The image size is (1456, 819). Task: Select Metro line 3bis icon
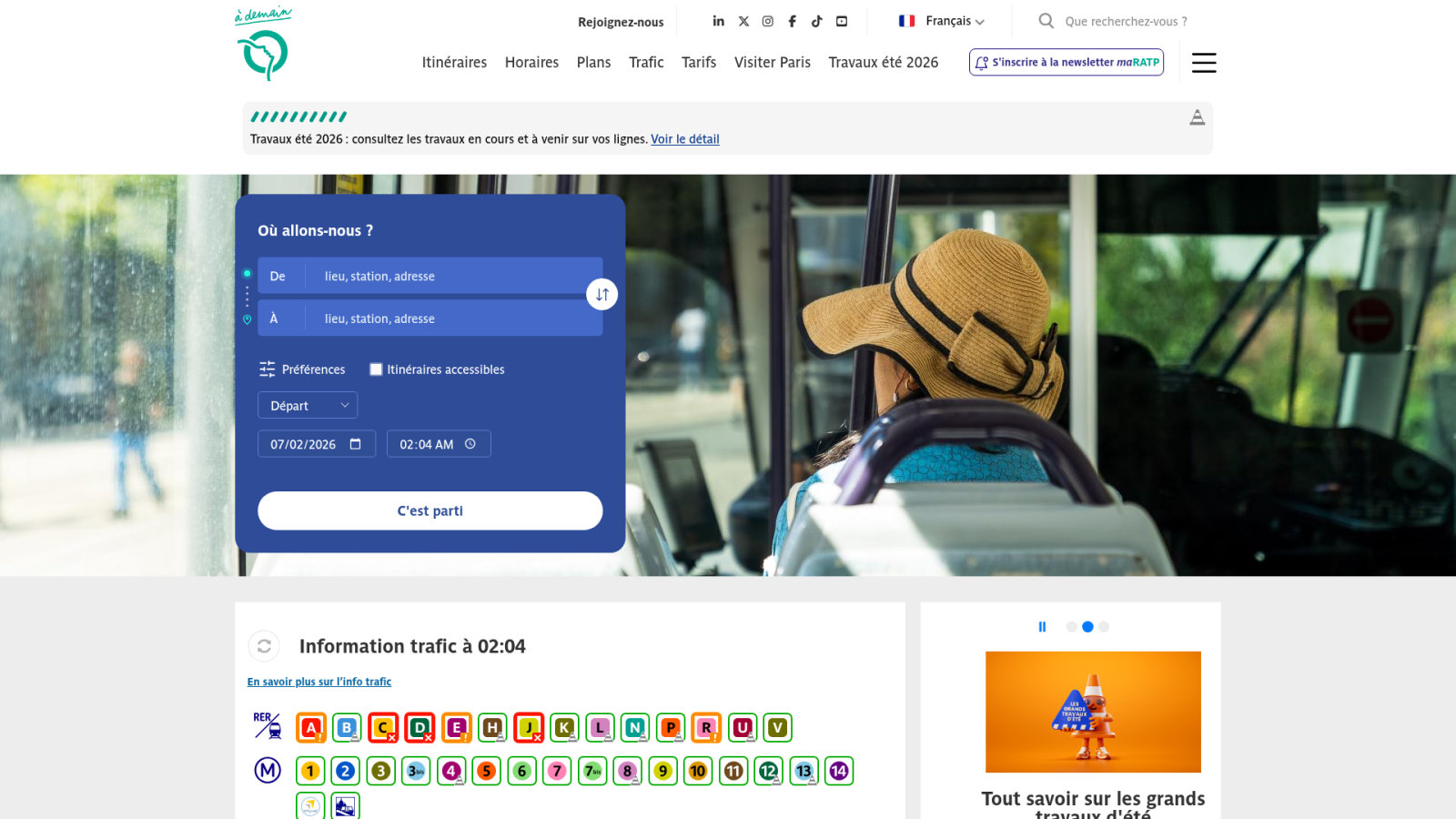point(416,771)
